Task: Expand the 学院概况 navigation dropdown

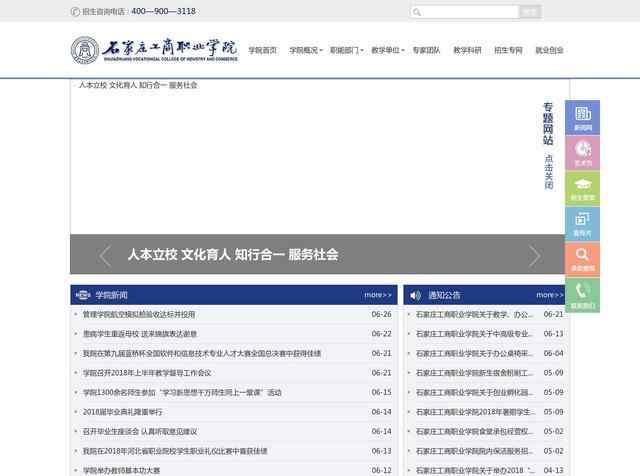Action: tap(306, 50)
